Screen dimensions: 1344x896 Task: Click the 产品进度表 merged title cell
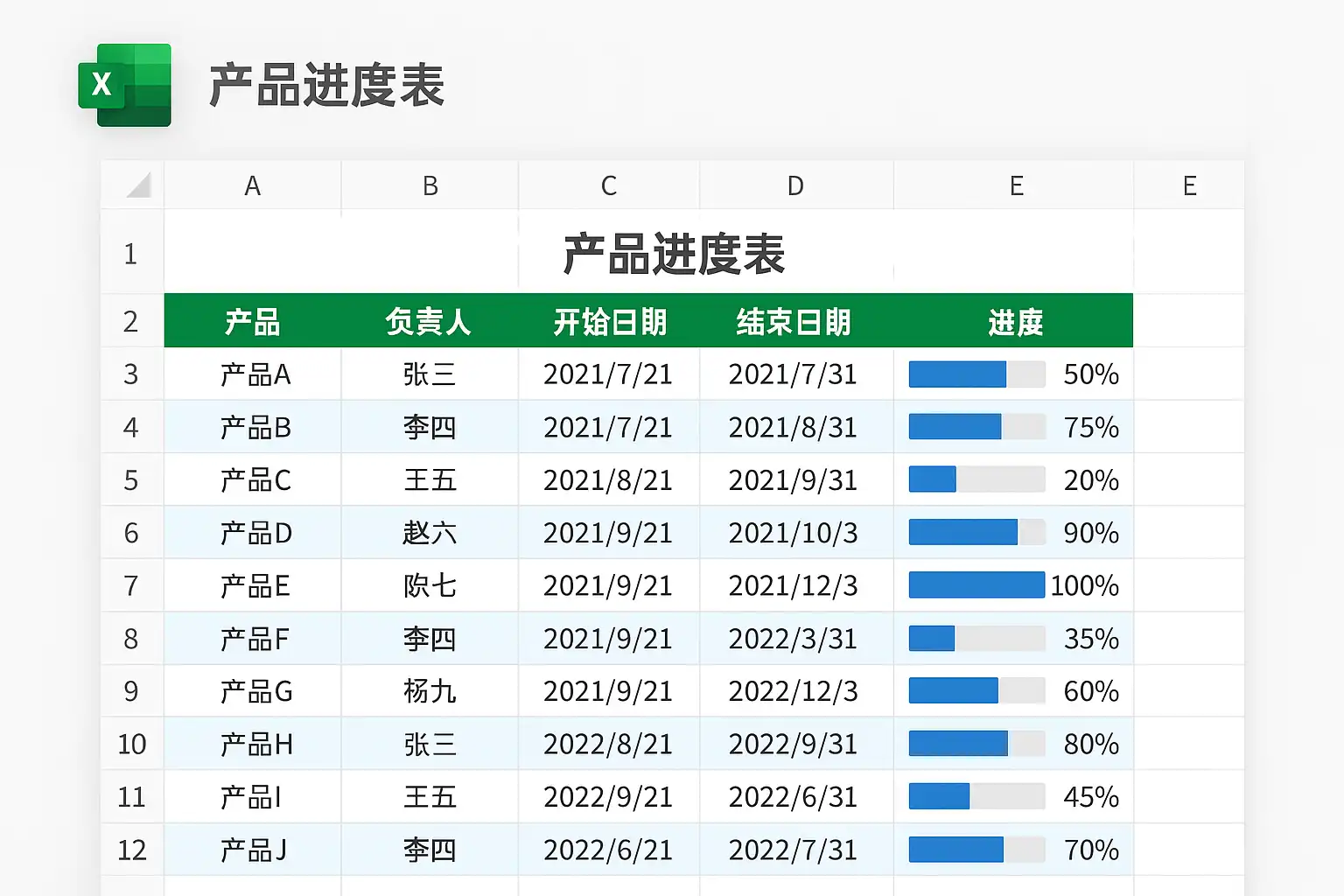(648, 252)
